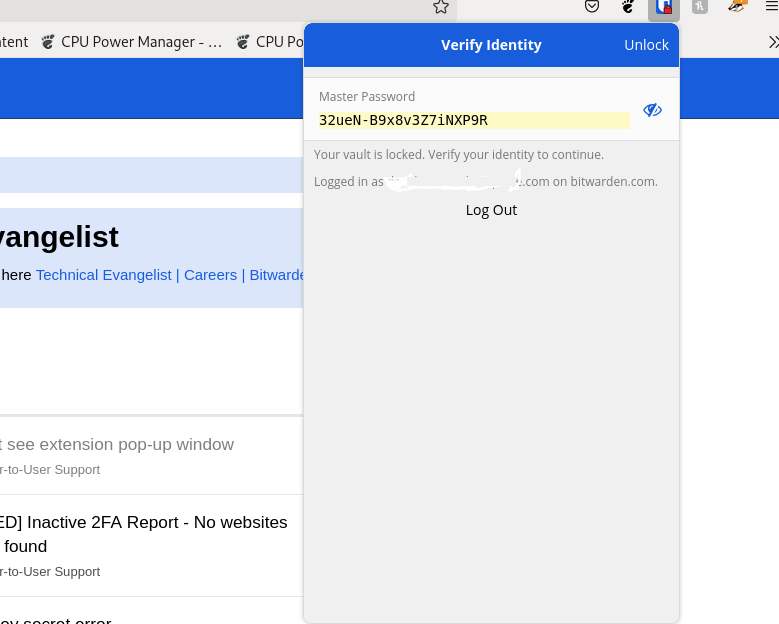Click User-to-User Support under pop-up window topic
779x624 pixels.
[x=50, y=469]
